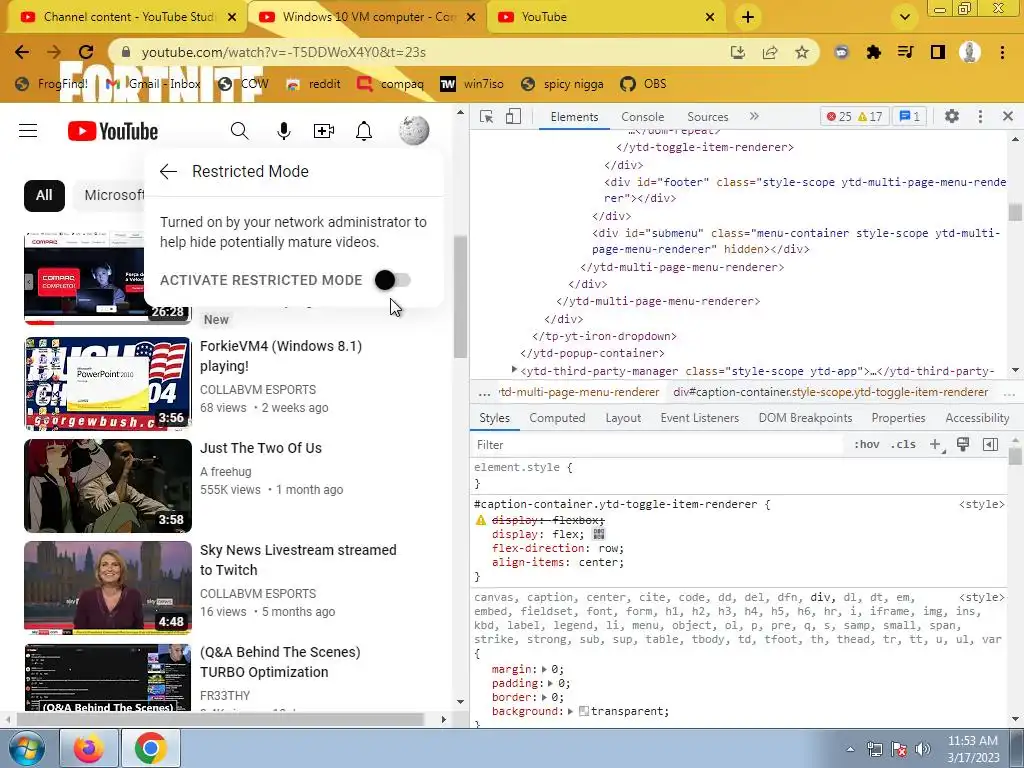Toggle :hov element state panel
1024x768 pixels.
(x=866, y=445)
